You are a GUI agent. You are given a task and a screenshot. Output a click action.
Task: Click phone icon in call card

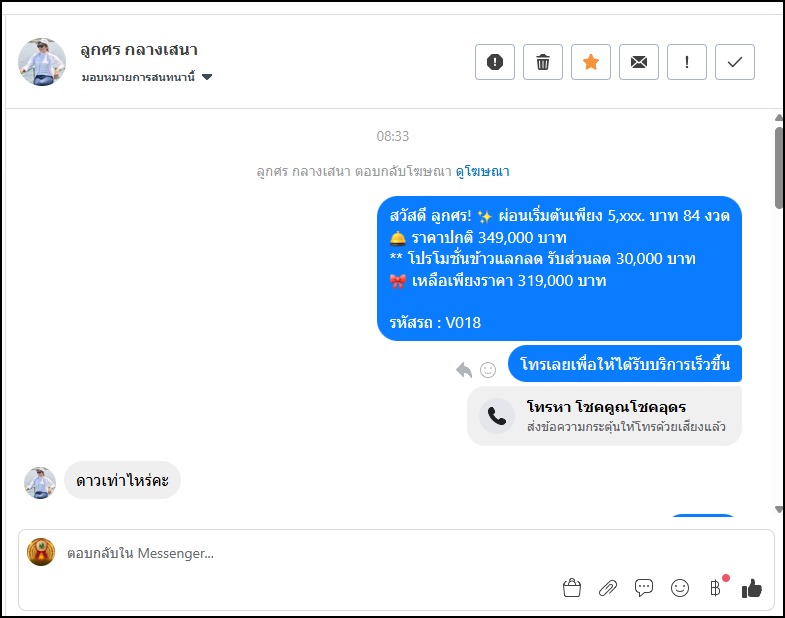pos(497,416)
